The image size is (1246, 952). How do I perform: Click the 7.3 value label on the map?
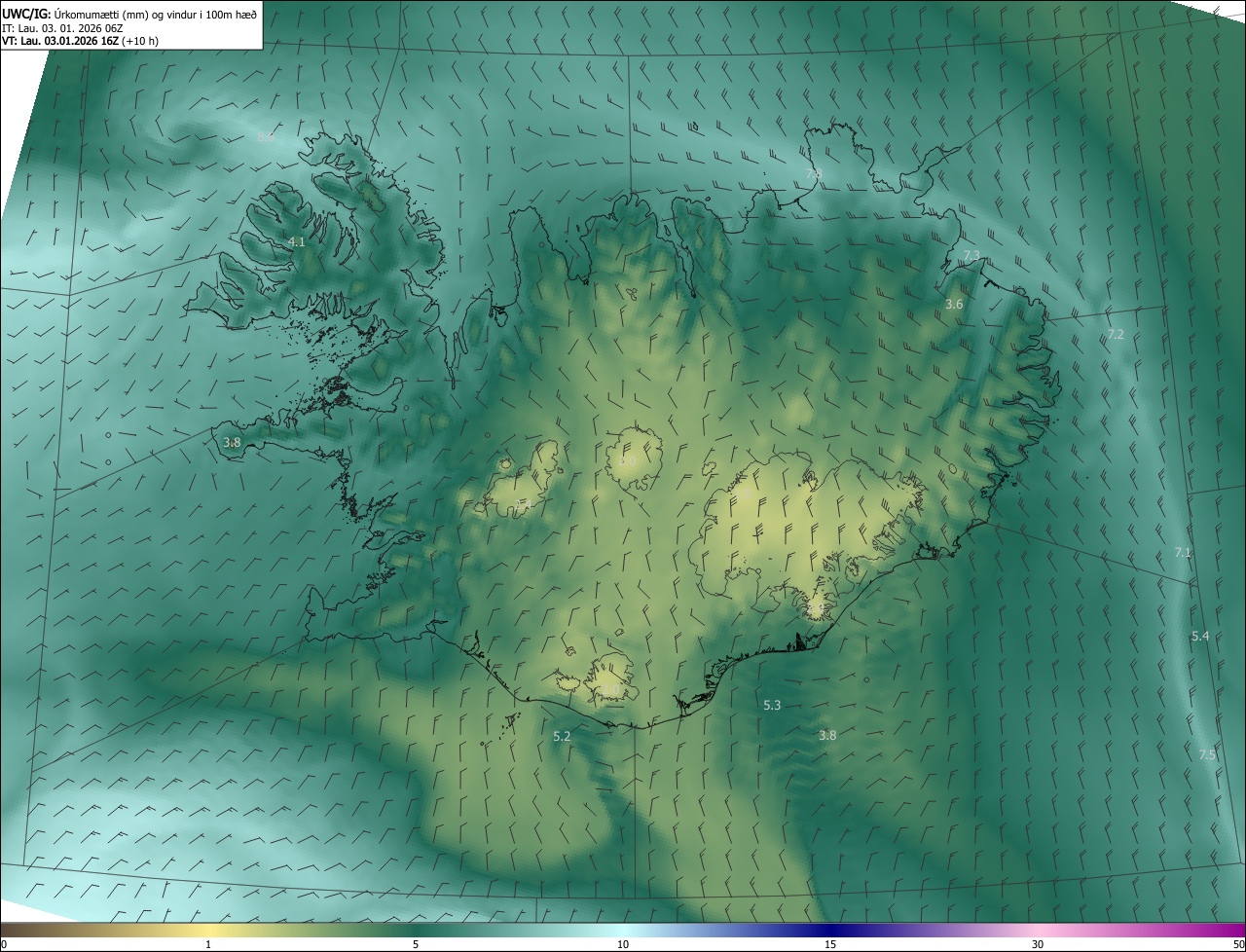(x=971, y=255)
